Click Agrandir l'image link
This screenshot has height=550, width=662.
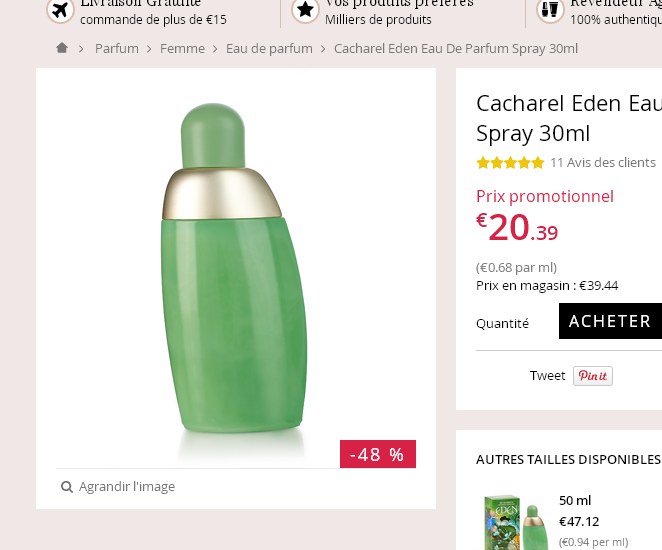[x=127, y=487]
